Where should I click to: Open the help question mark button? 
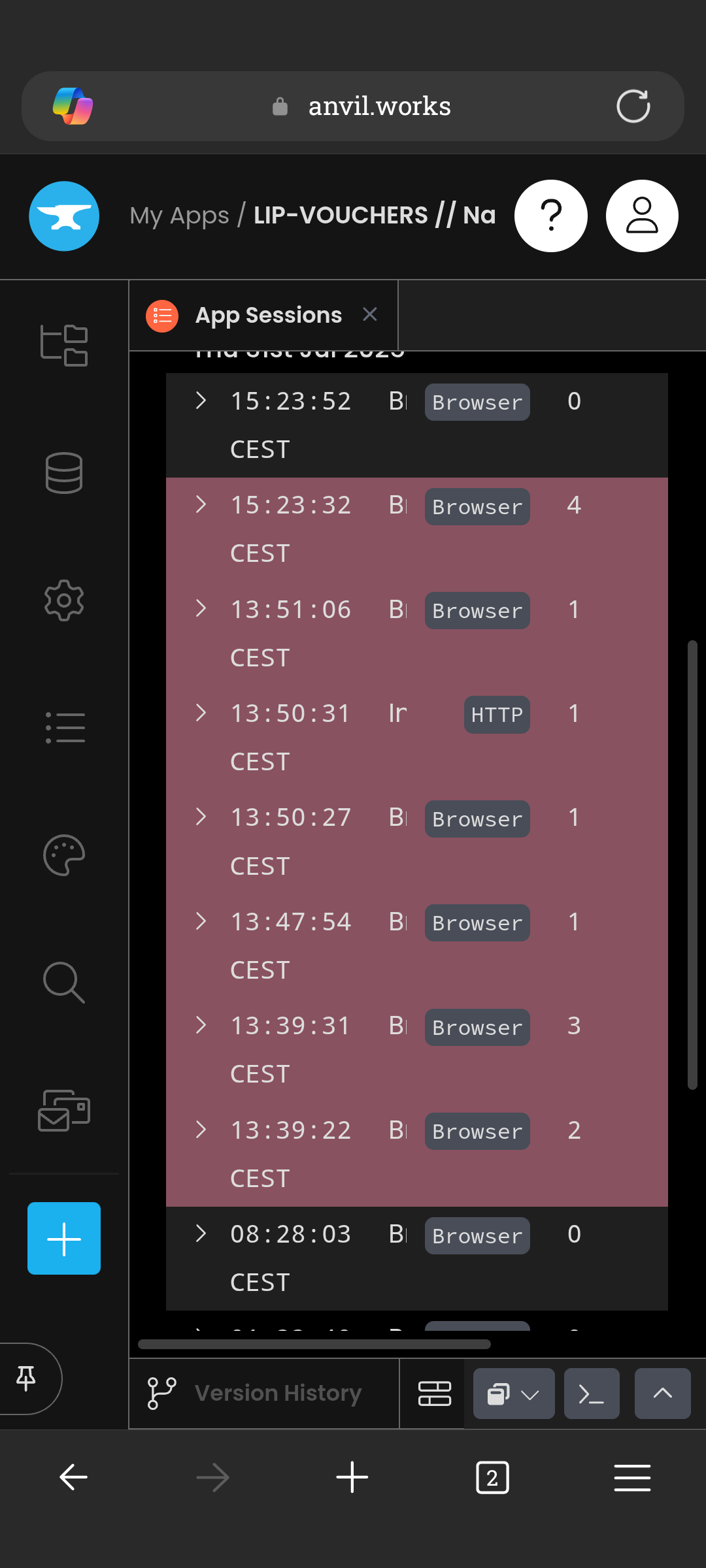point(551,216)
